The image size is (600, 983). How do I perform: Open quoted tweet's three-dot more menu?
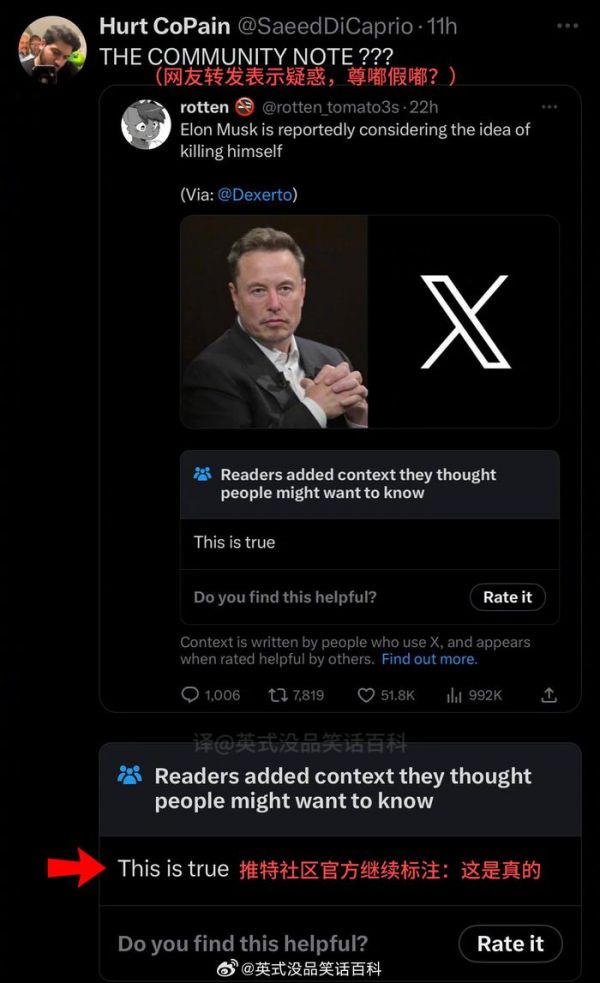(x=549, y=107)
